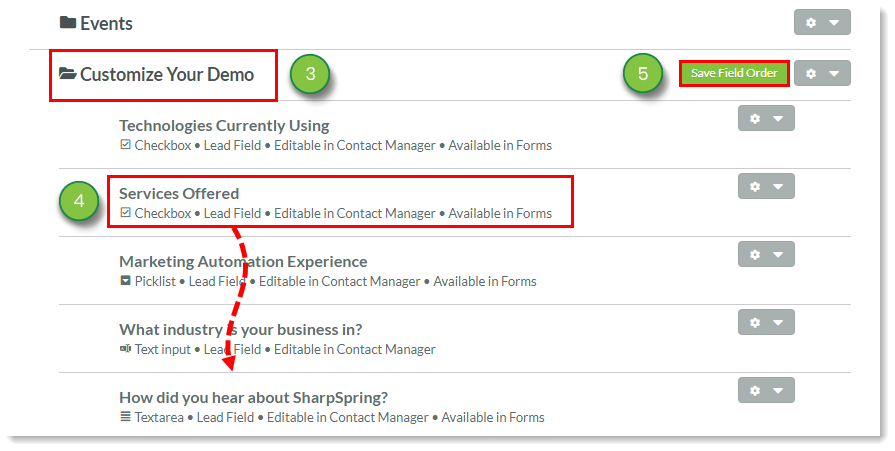895x451 pixels.
Task: Select the Technologies Currently Using field title
Action: pos(224,126)
